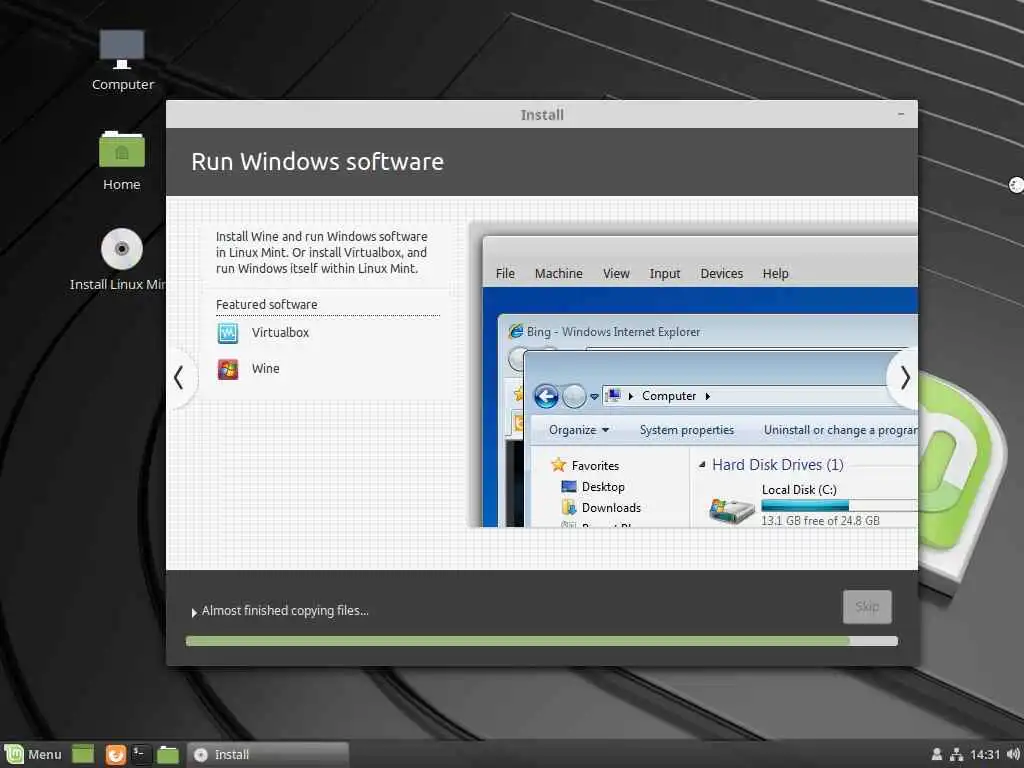1024x768 pixels.
Task: Click the Help menu in the slideshow image
Action: tap(775, 273)
